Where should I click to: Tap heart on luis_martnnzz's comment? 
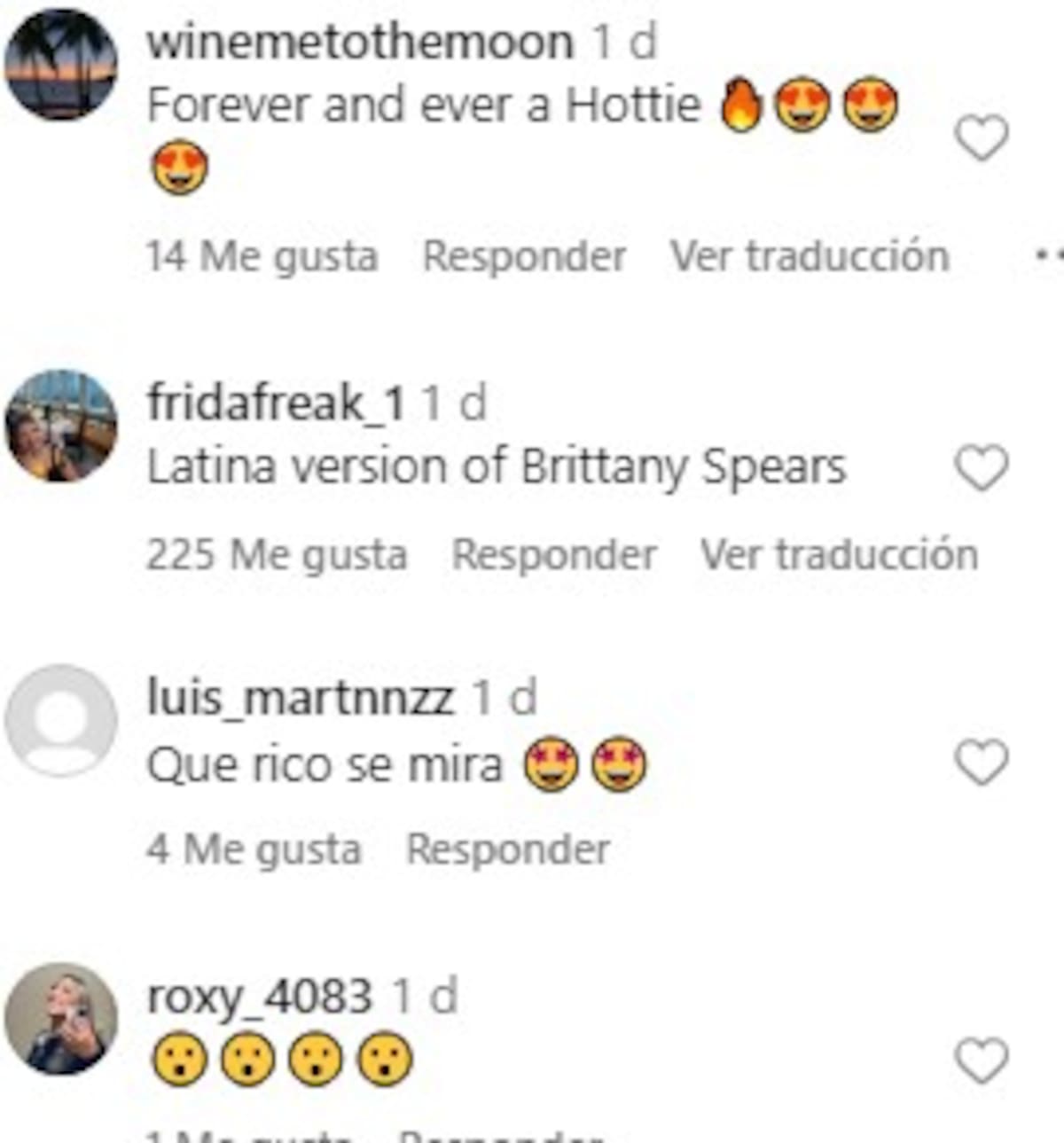tap(982, 762)
